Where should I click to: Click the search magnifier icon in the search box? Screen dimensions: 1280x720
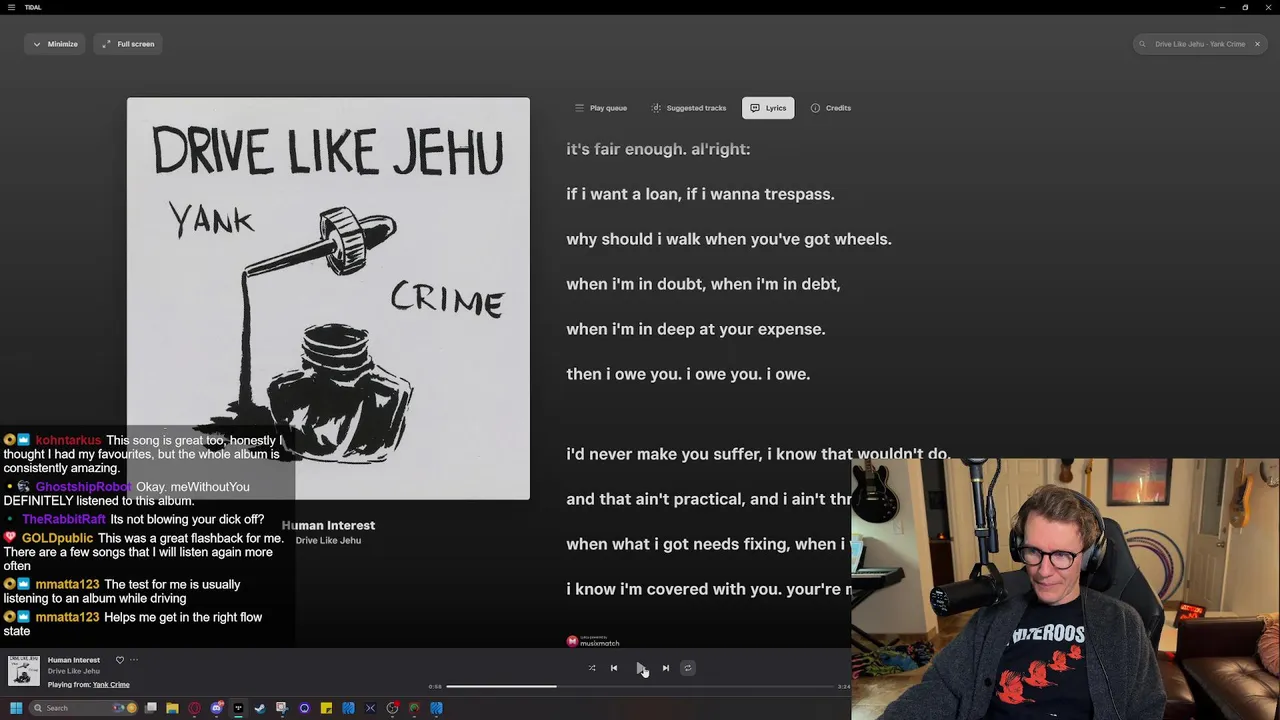(x=1143, y=44)
